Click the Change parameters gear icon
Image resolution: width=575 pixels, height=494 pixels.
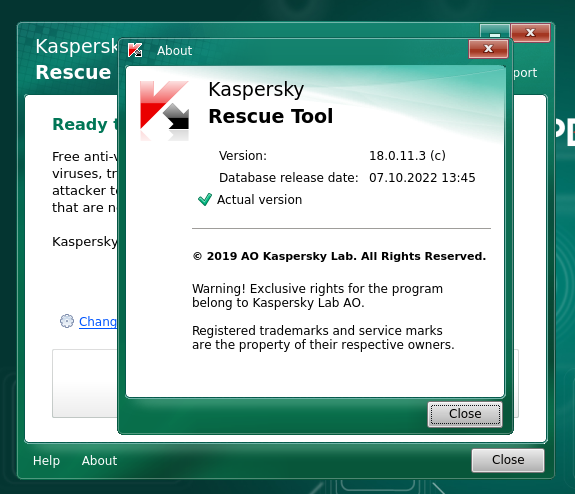(x=67, y=321)
